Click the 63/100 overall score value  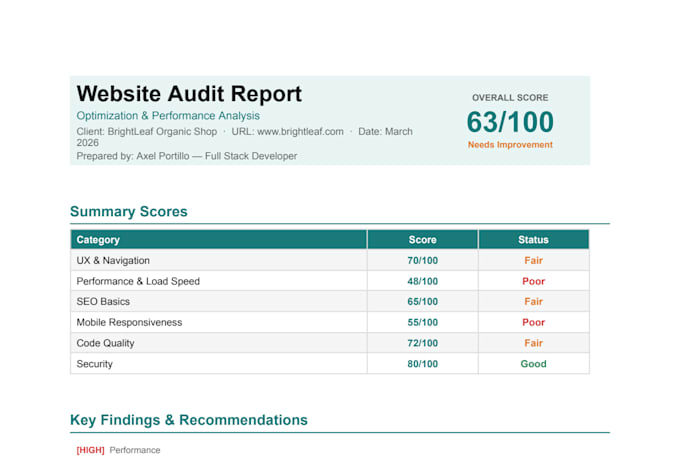click(x=510, y=122)
